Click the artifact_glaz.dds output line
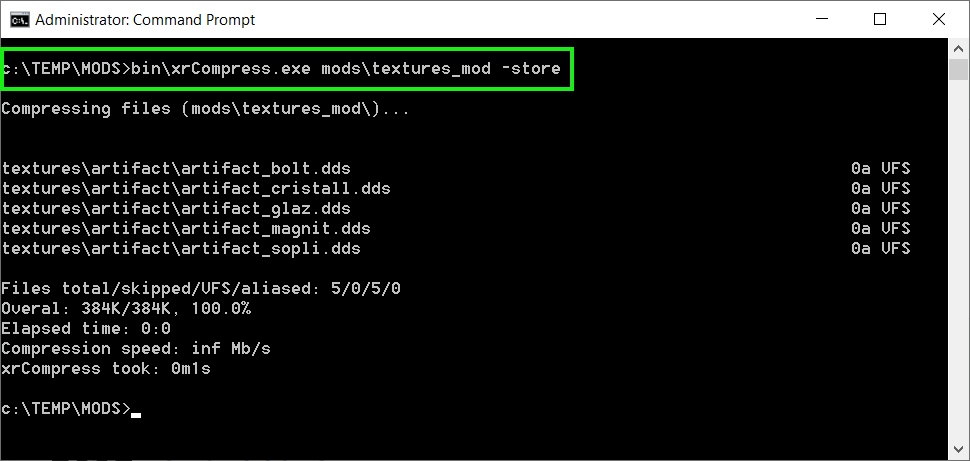970x461 pixels. pyautogui.click(x=176, y=209)
